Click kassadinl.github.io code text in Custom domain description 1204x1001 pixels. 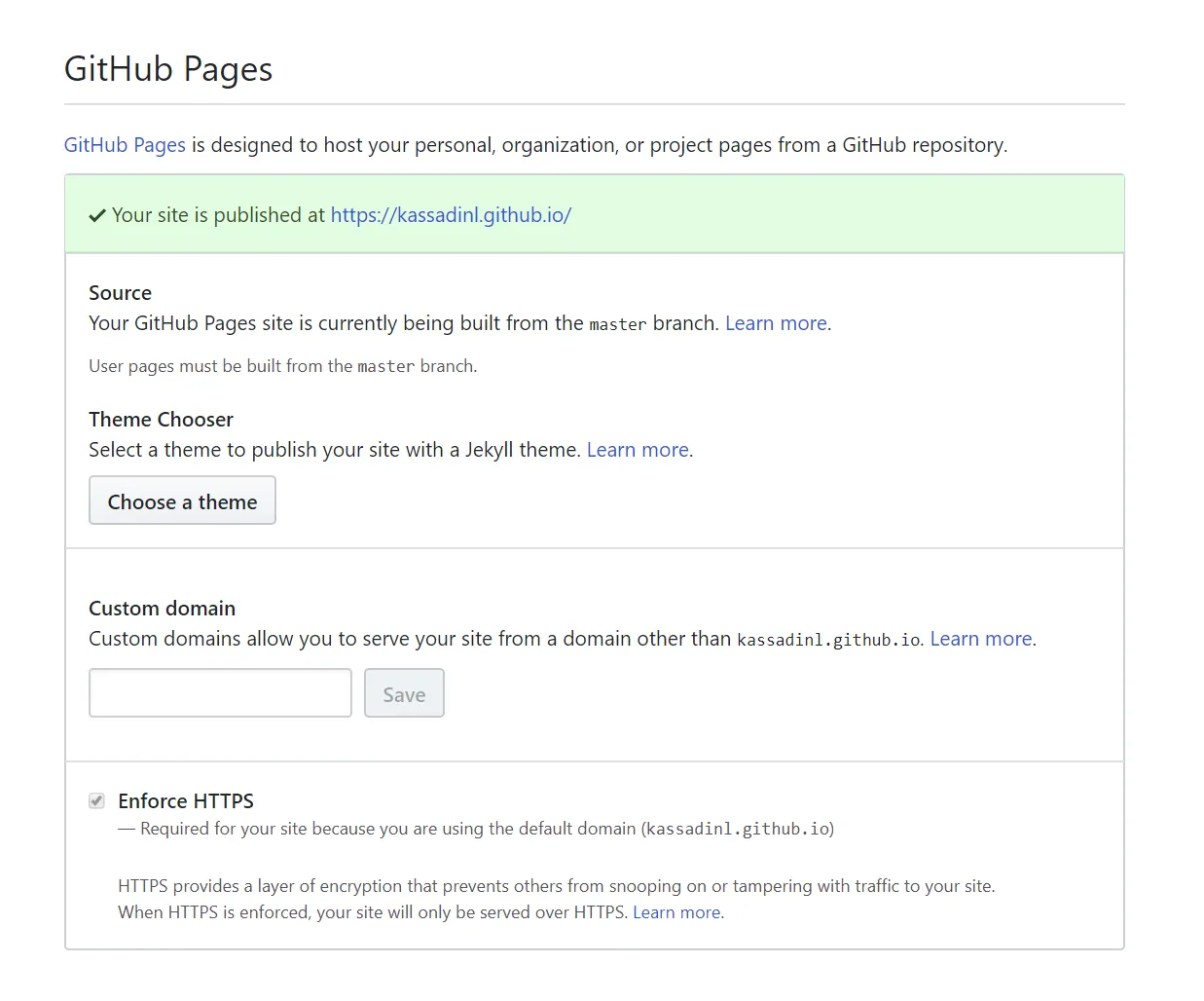point(828,640)
